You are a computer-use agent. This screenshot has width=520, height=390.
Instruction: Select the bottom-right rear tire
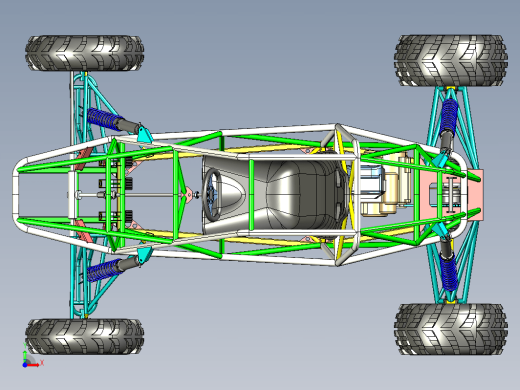coord(451,329)
